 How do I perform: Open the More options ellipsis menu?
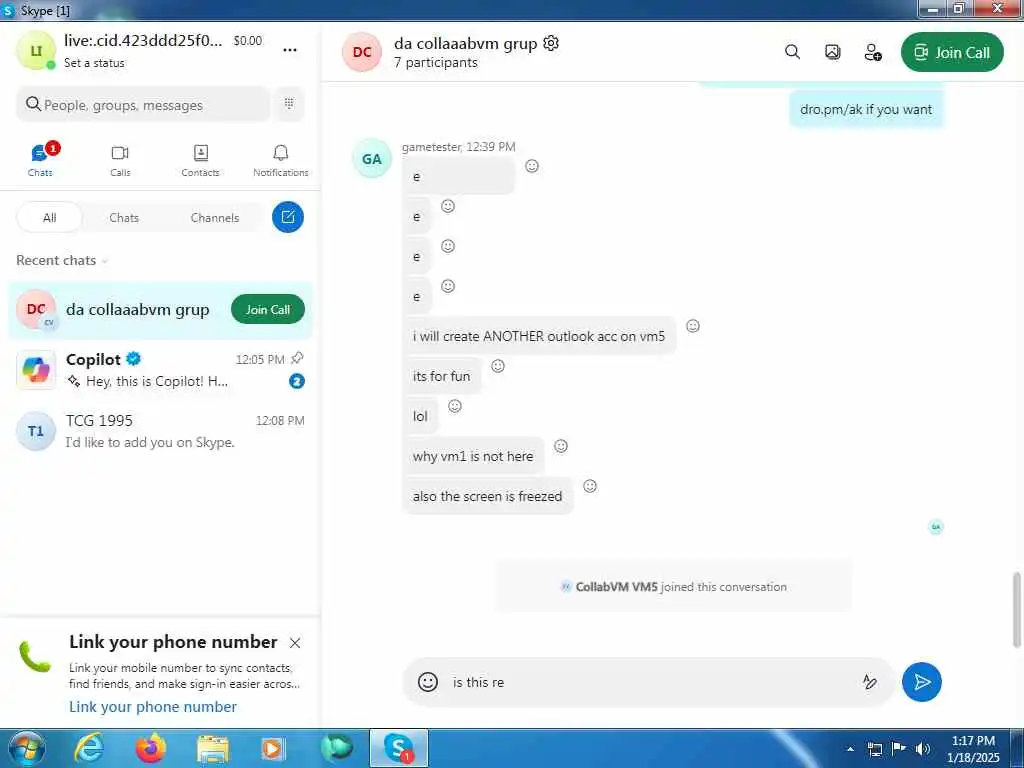290,50
